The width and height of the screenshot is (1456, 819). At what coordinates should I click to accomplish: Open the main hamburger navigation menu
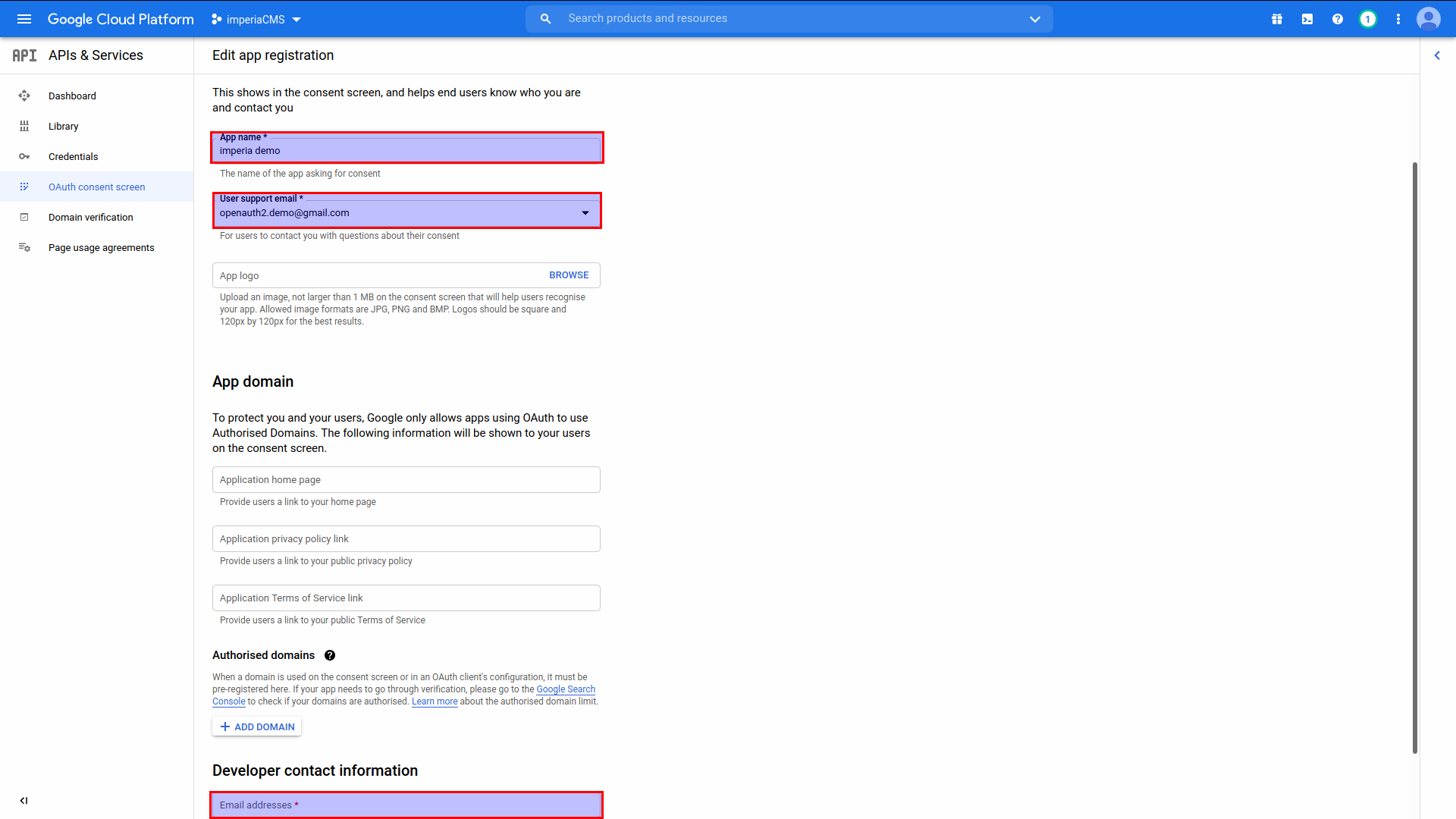coord(24,19)
